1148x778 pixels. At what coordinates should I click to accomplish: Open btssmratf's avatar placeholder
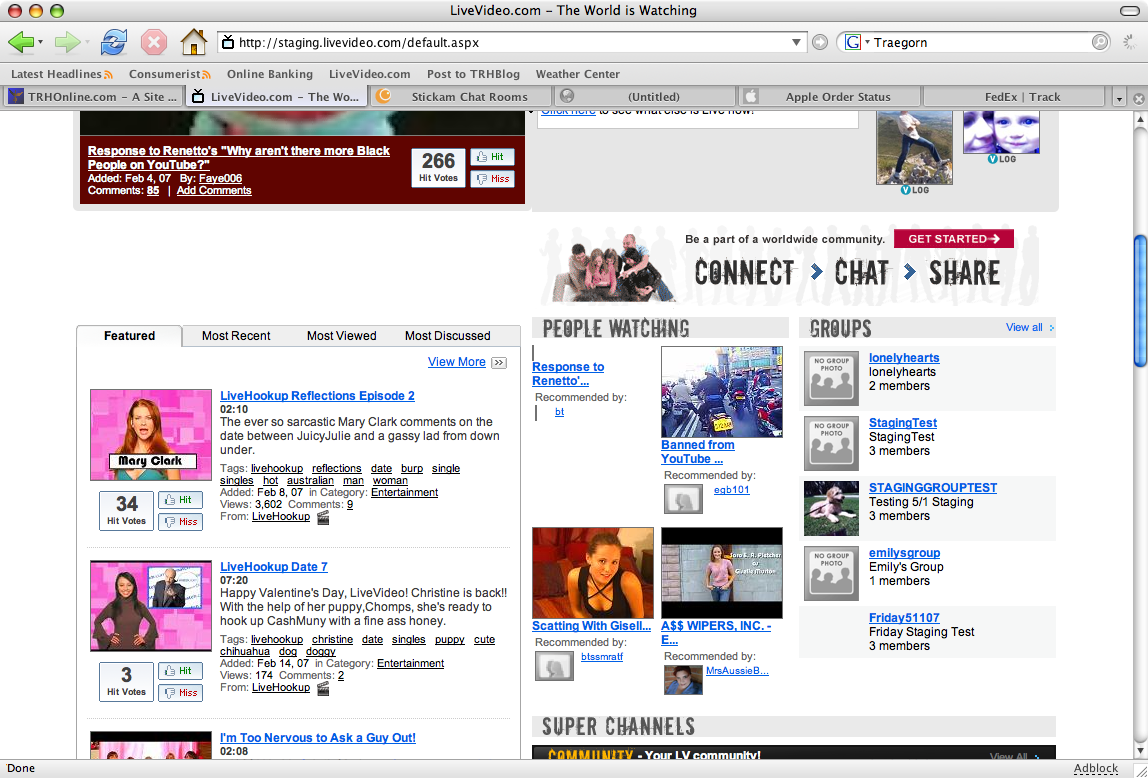[x=554, y=666]
